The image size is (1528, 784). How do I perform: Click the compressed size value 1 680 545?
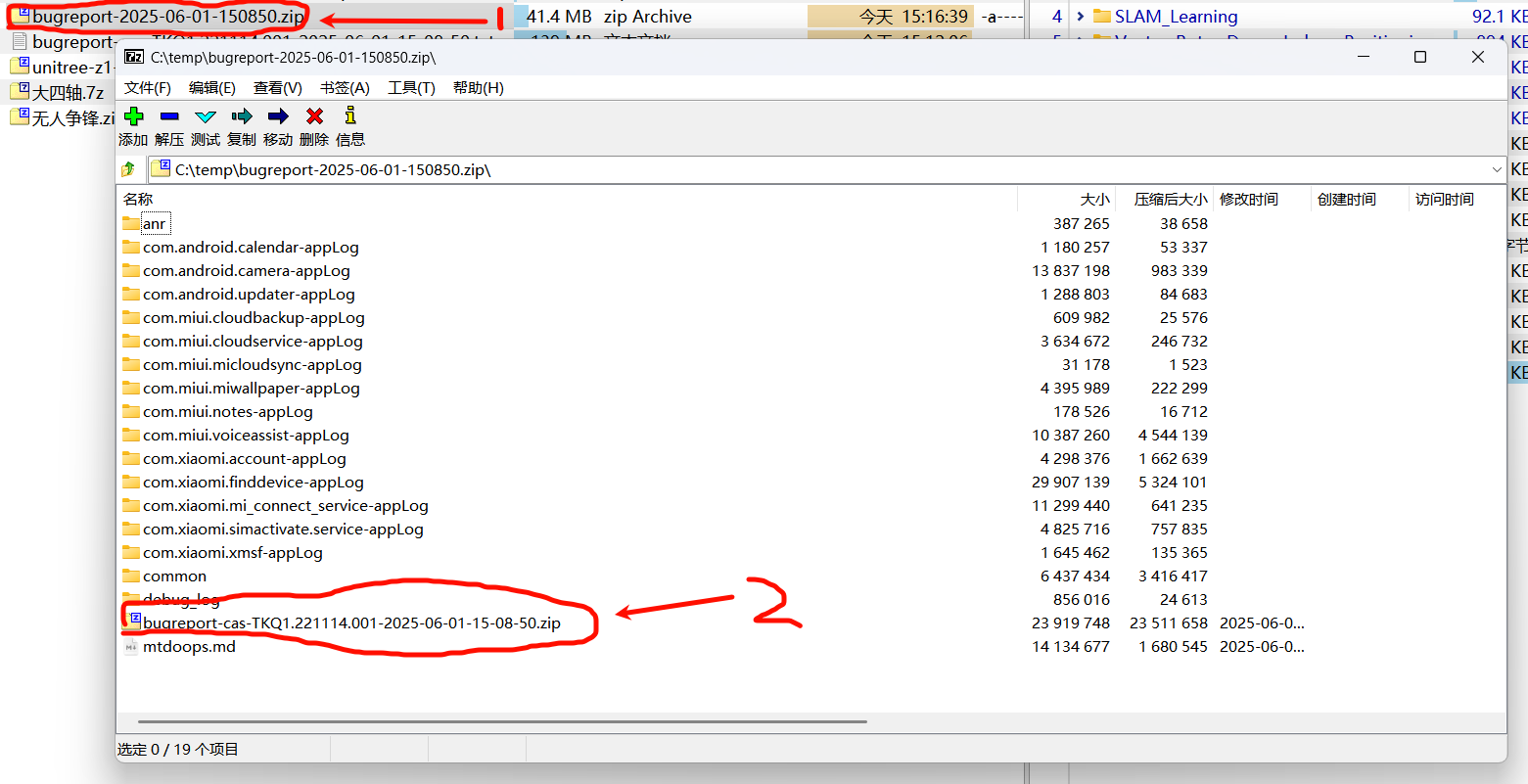pyautogui.click(x=1173, y=647)
